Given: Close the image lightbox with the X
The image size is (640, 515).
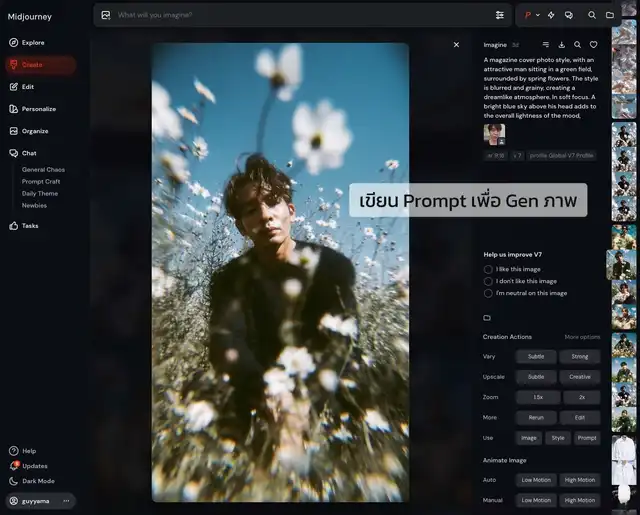Looking at the screenshot, I should 456,45.
